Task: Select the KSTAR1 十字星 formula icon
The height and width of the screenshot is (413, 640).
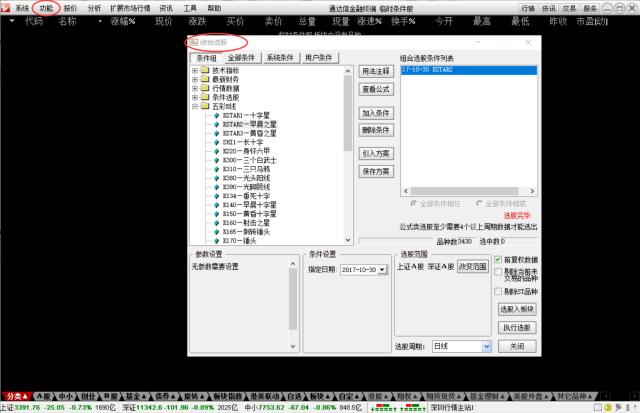Action: [216, 114]
